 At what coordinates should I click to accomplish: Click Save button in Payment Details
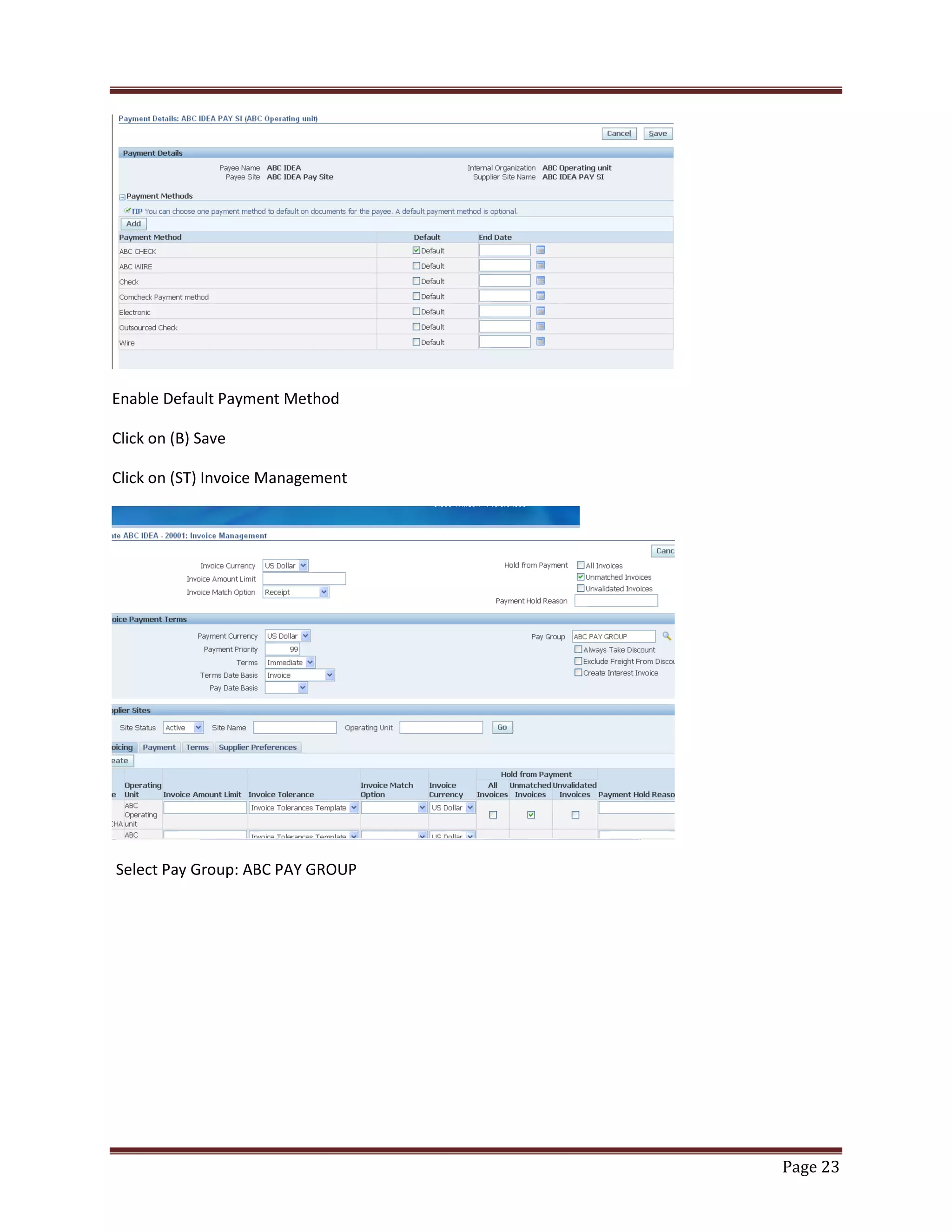click(x=658, y=134)
